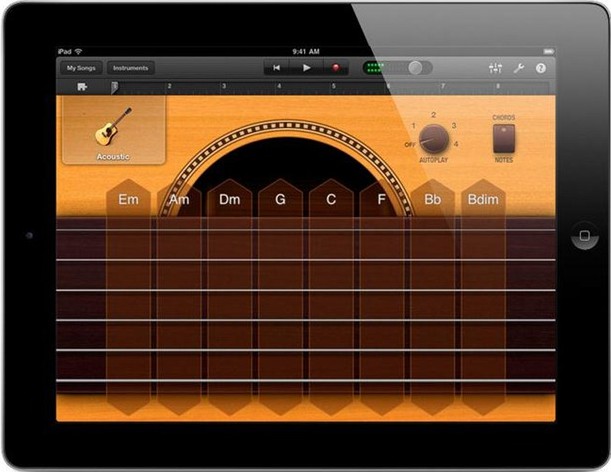
Task: Go to beginning of song
Action: point(276,68)
